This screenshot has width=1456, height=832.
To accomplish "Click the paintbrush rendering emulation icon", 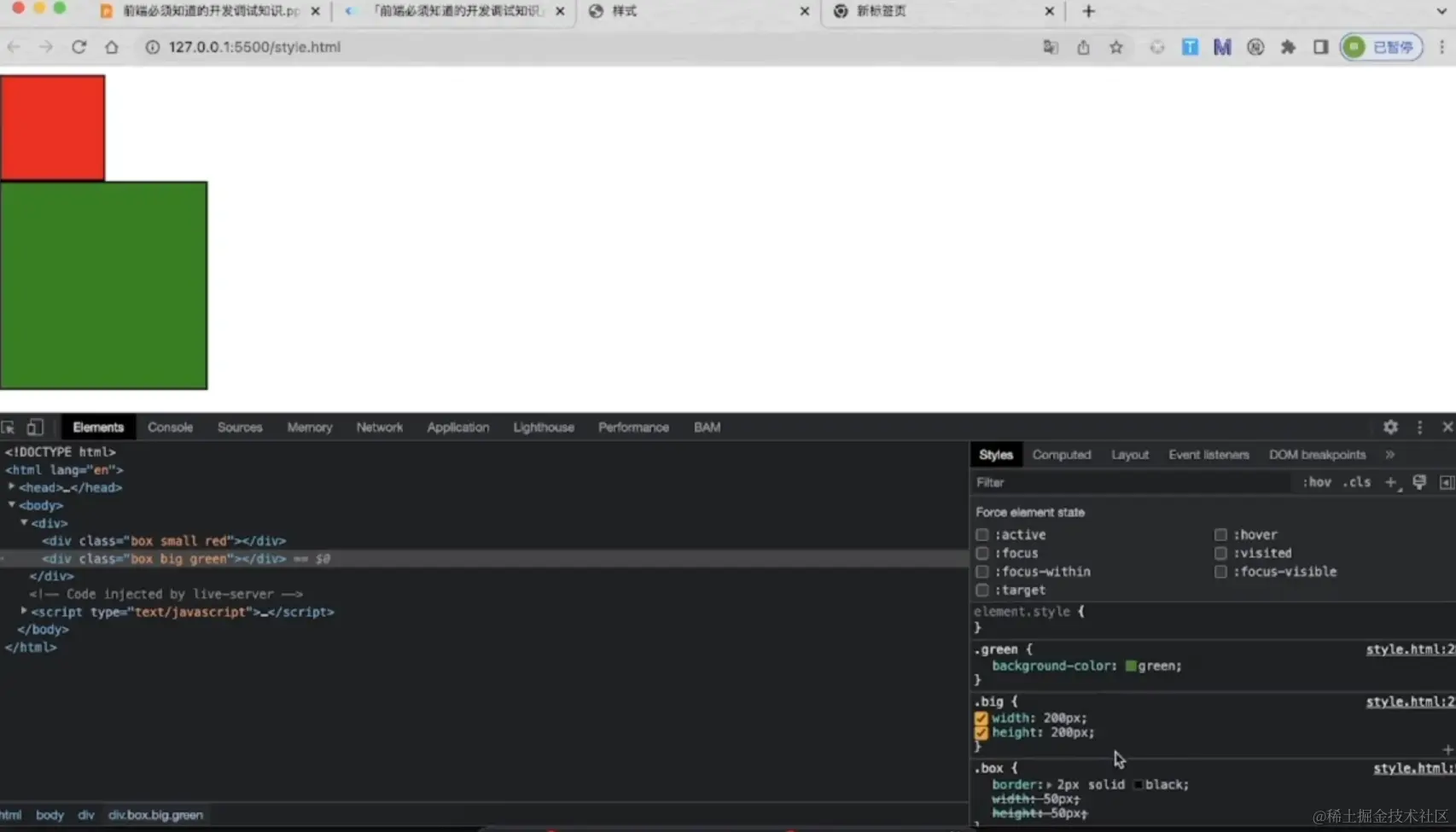I will pos(1419,482).
